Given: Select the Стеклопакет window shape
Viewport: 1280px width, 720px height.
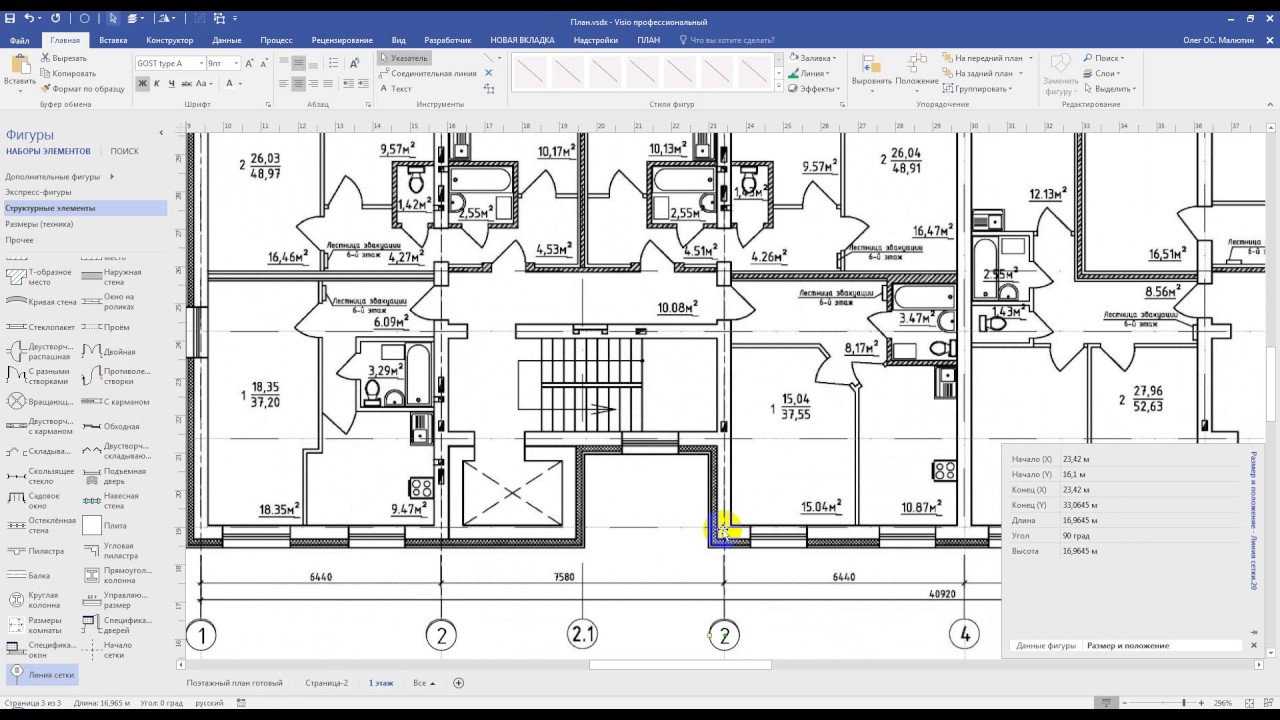Looking at the screenshot, I should (x=39, y=327).
